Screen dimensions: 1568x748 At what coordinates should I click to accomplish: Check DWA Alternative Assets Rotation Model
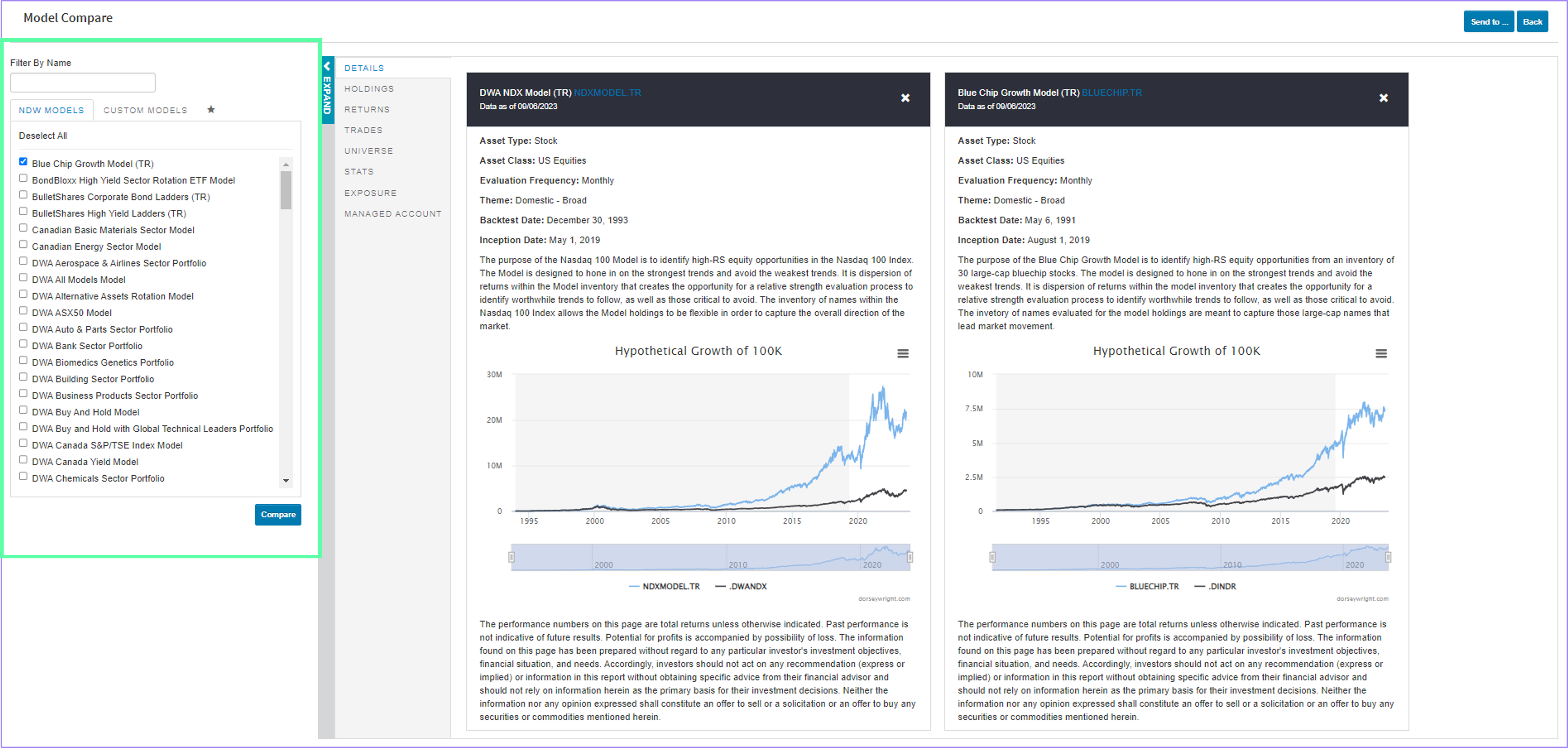(23, 294)
